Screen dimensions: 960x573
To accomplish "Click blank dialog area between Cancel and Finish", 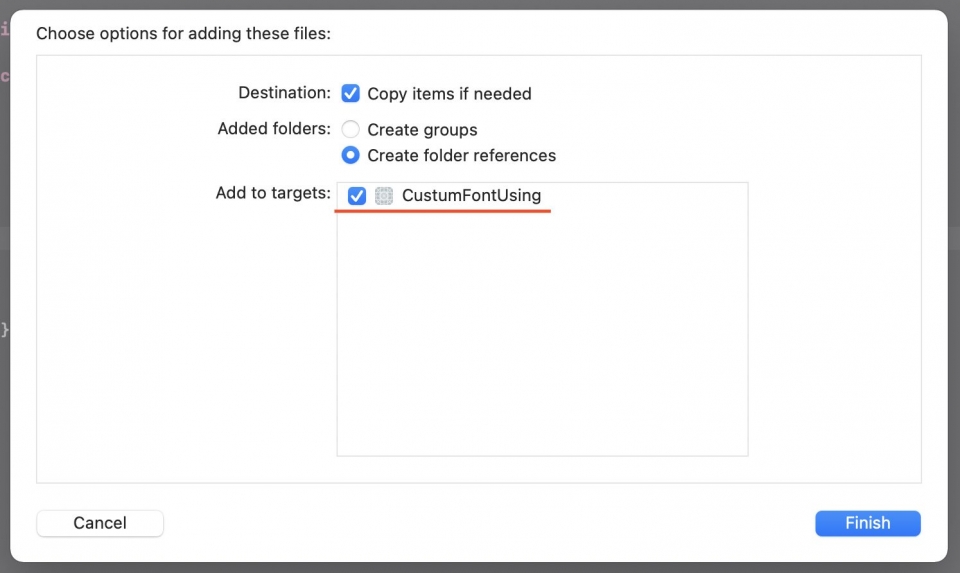I will pos(490,523).
